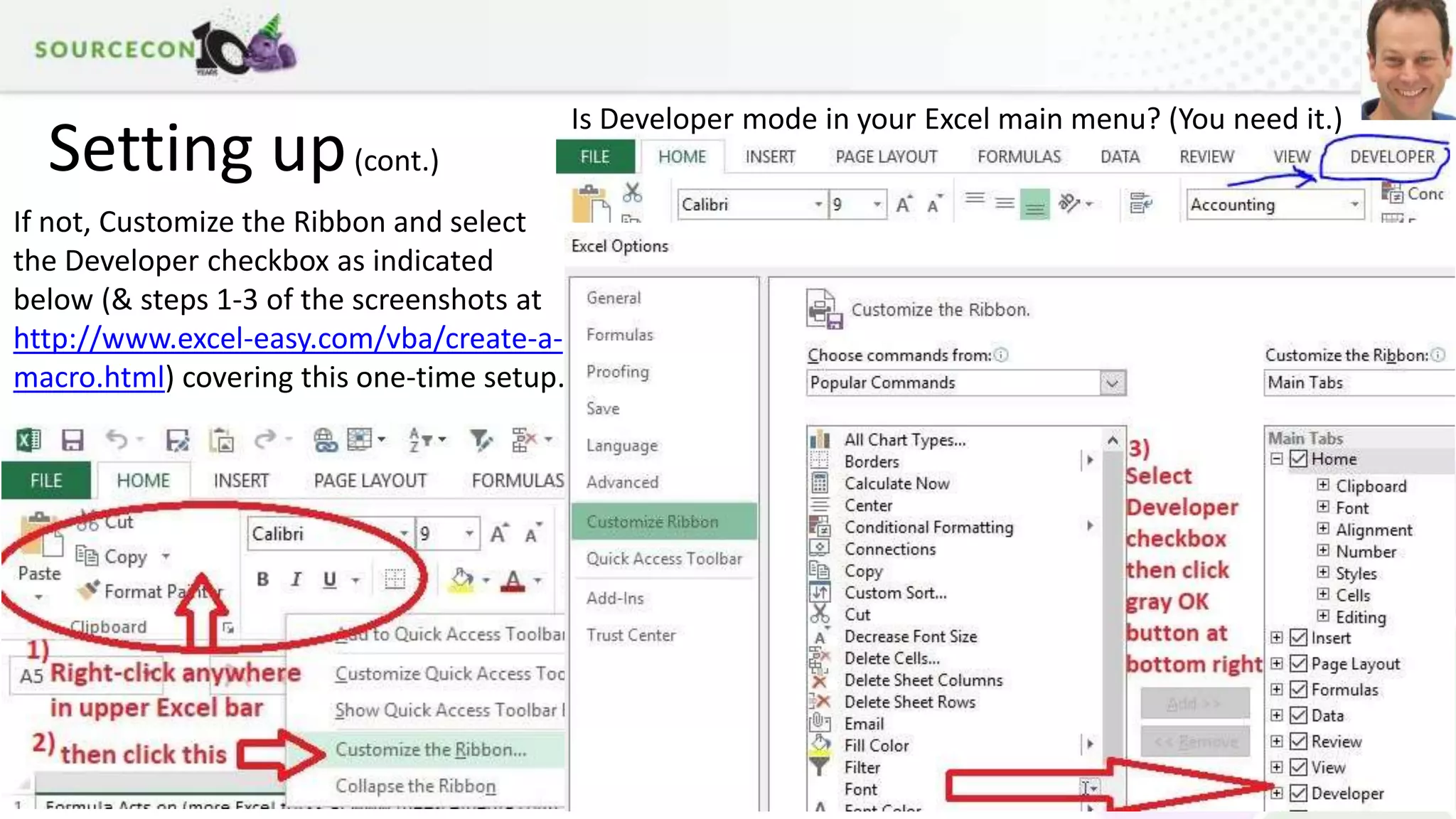
Task: Click the Fill Color paint bucket swatch
Action: [462, 580]
